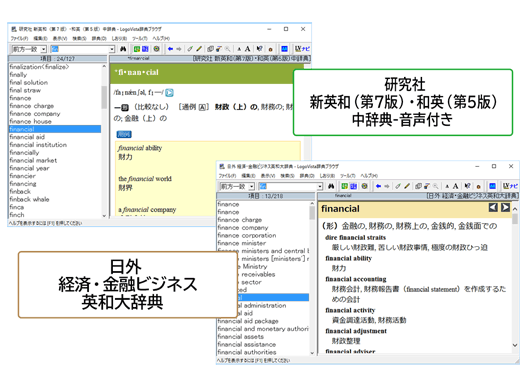The image size is (520, 371).
Task: Open ファイル menu in Kenkyusha window
Action: [x=20, y=38]
